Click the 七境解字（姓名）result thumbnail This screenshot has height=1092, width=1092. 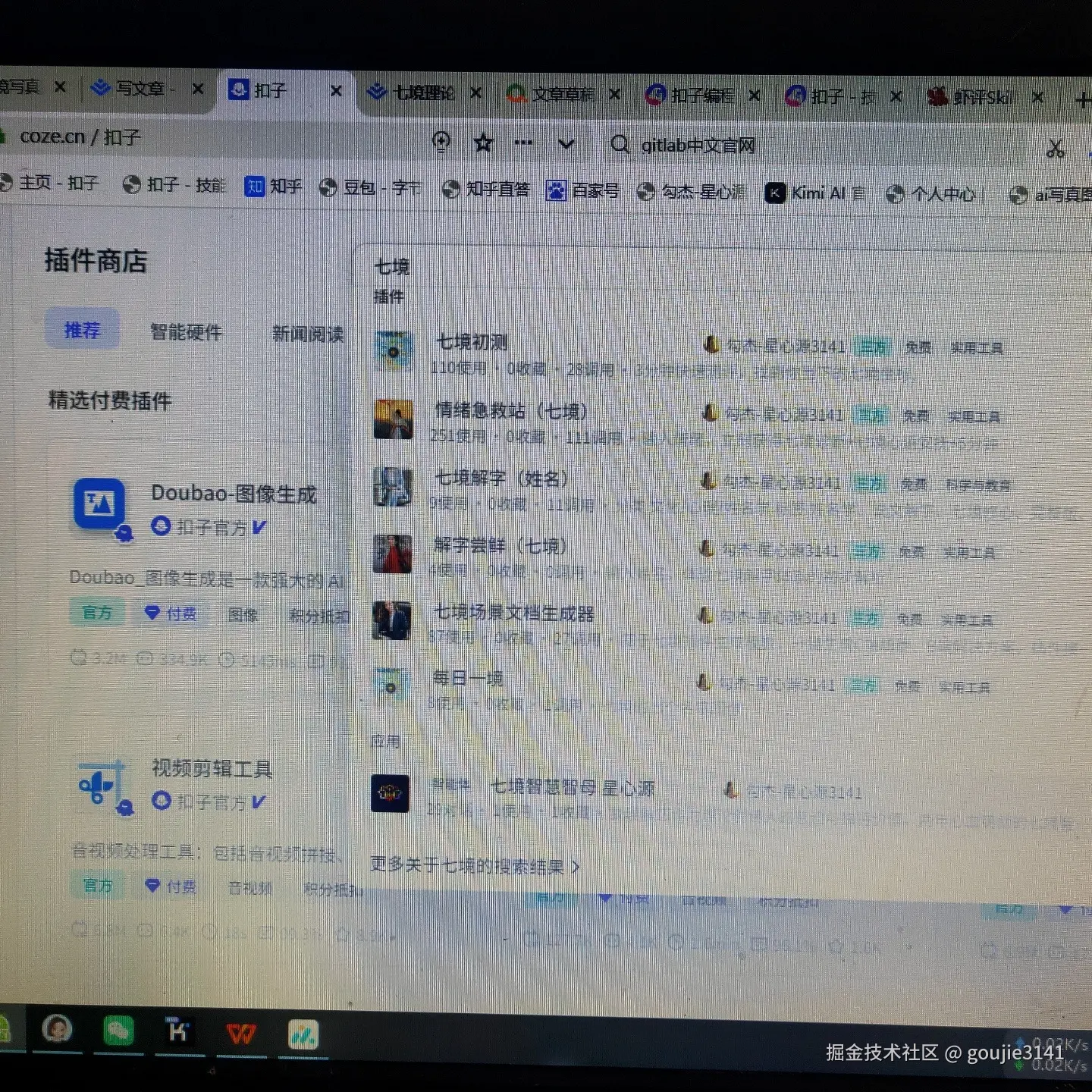393,487
